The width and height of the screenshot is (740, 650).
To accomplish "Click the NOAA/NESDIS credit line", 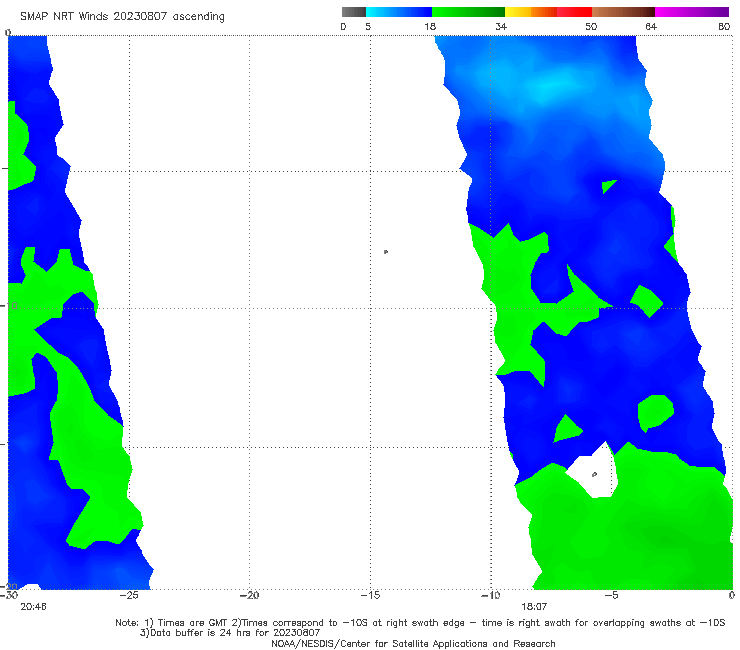I will pyautogui.click(x=413, y=644).
